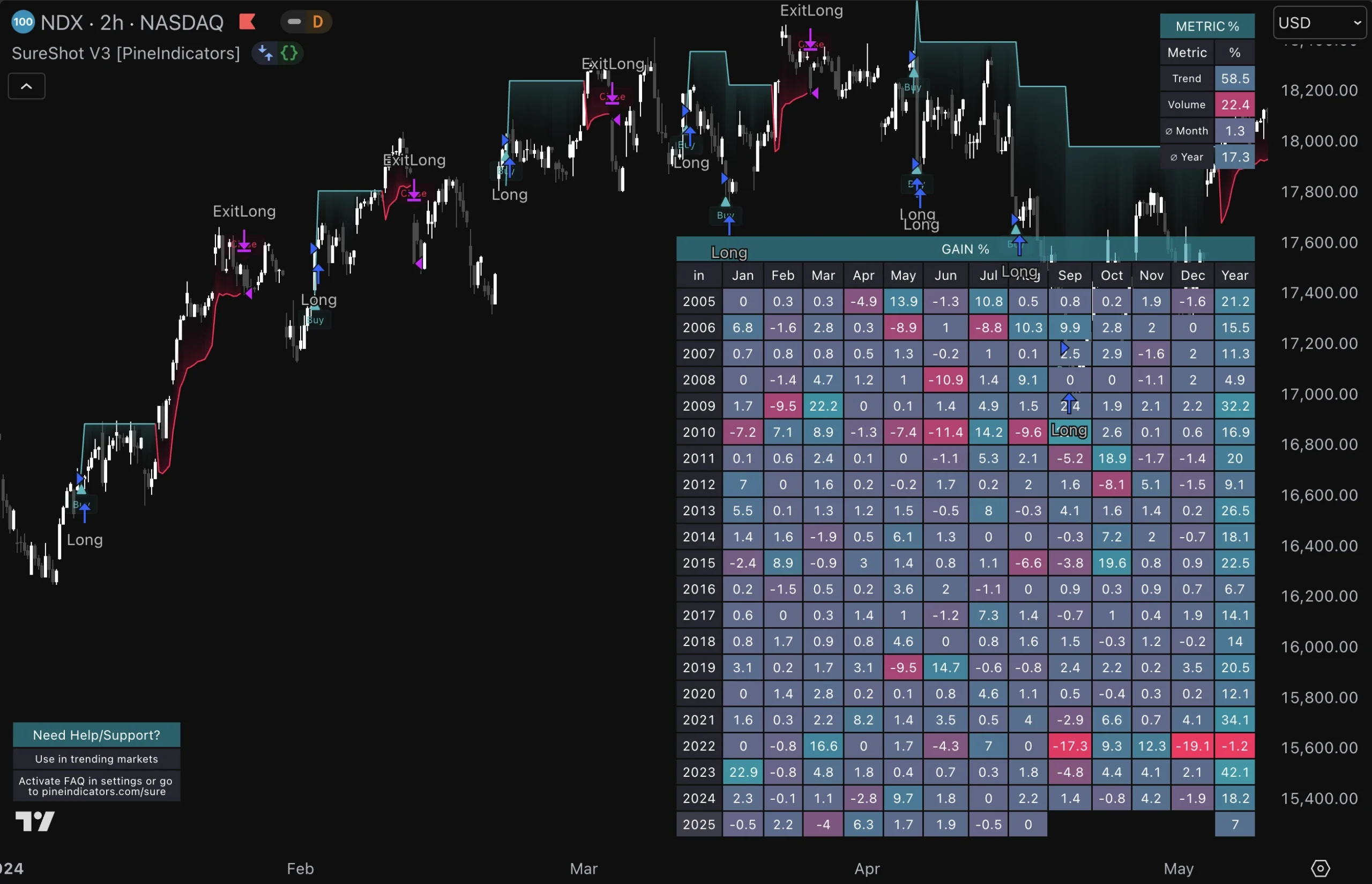Click the Jan column header
The width and height of the screenshot is (1372, 884).
point(742,276)
